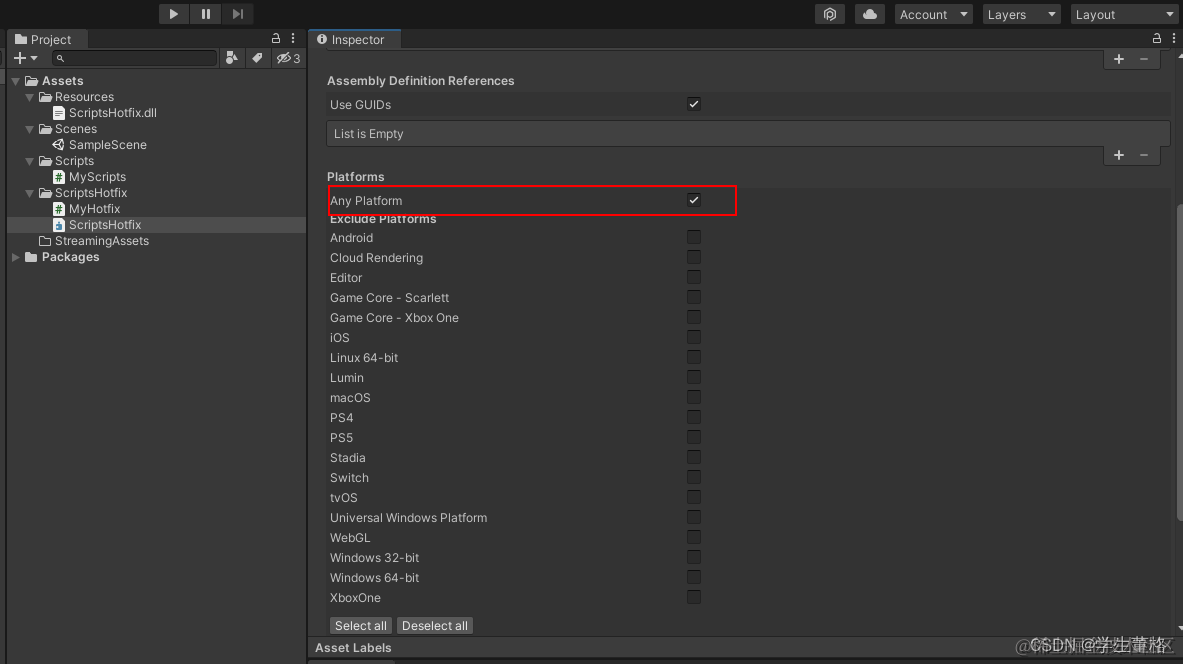Toggle the Windows 64-bit checkbox
This screenshot has height=664, width=1183.
[x=694, y=577]
